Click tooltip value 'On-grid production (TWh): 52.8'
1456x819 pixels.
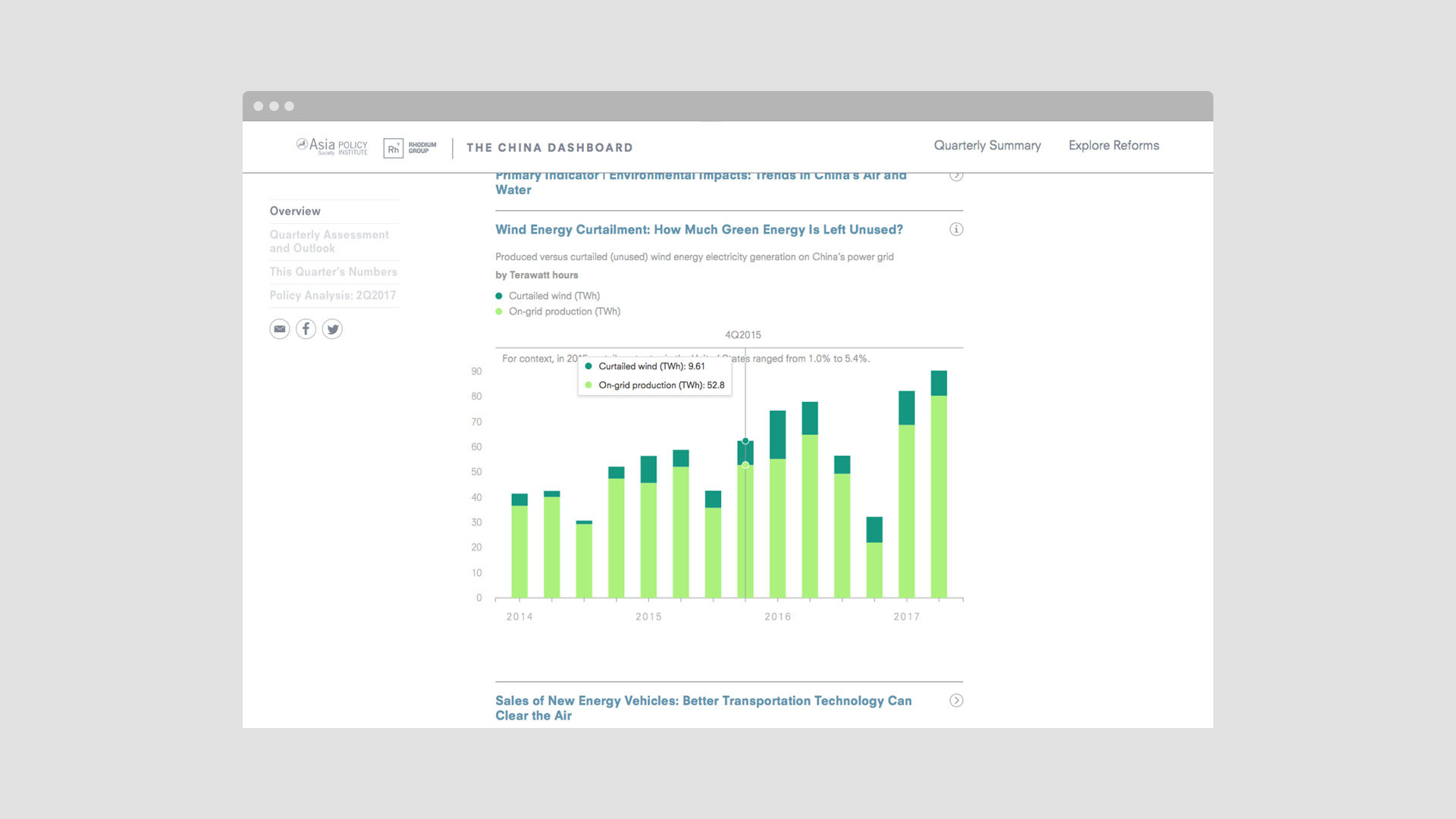661,385
